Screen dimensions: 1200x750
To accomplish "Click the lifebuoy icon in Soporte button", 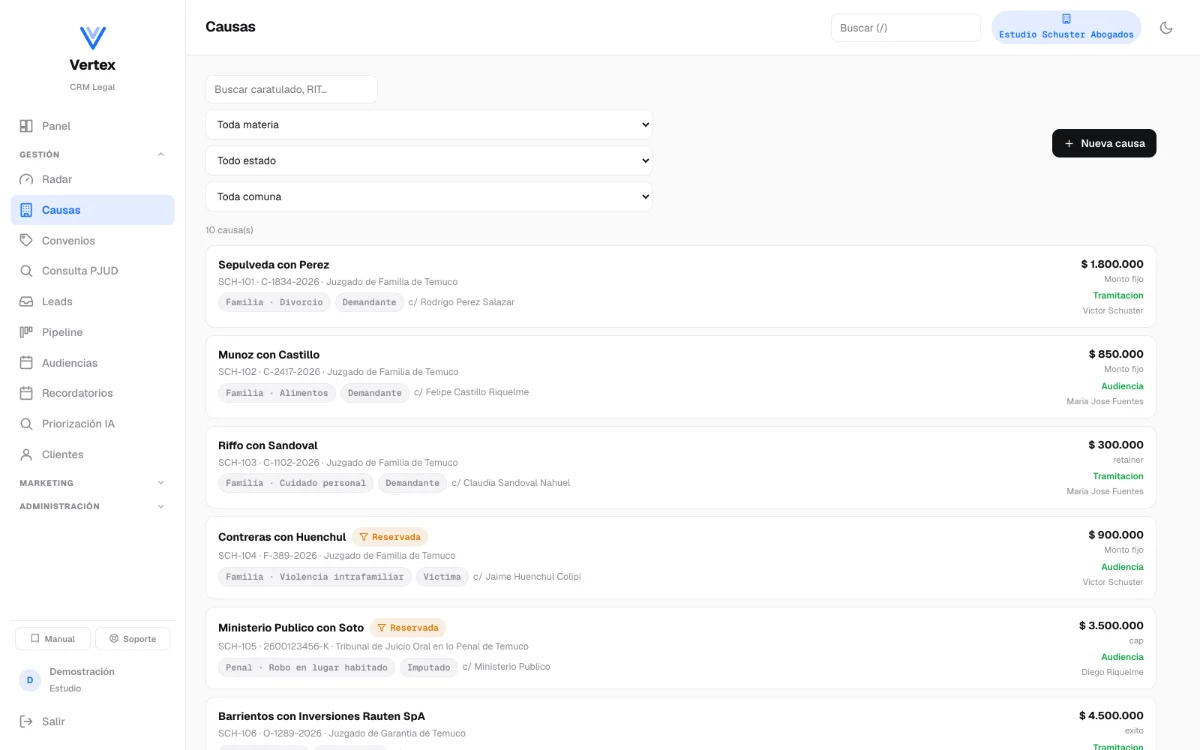I will coord(114,639).
